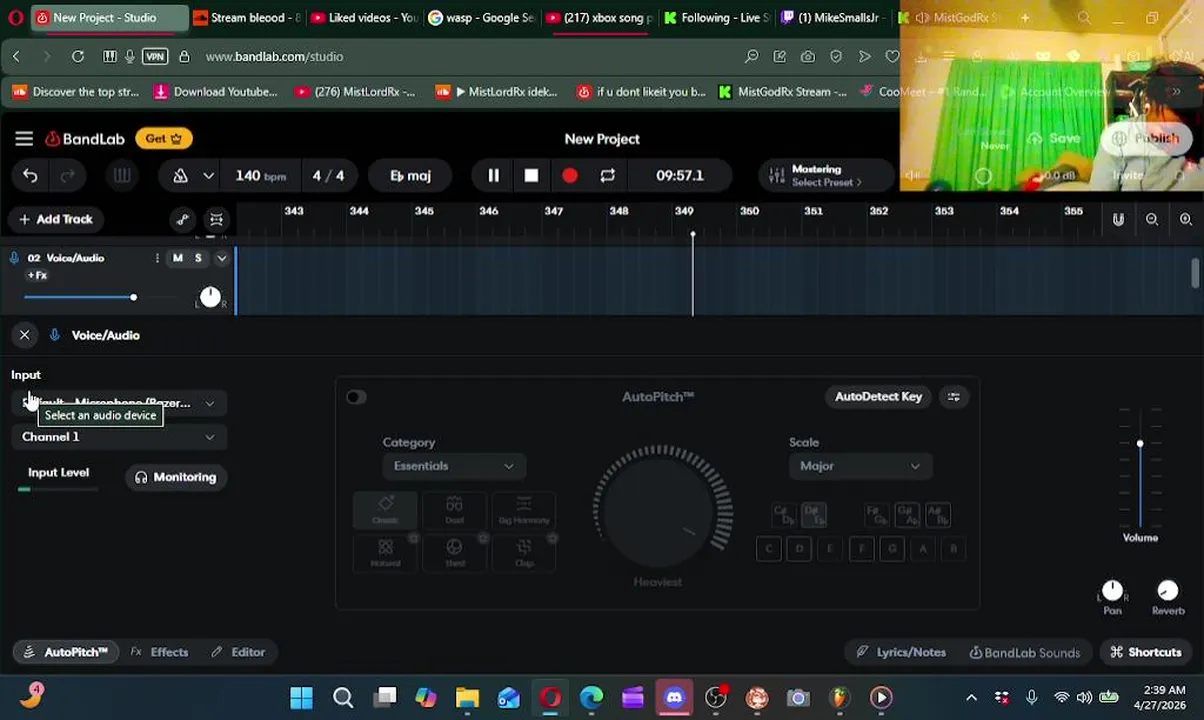Stop playback
The height and width of the screenshot is (720, 1204).
[531, 176]
